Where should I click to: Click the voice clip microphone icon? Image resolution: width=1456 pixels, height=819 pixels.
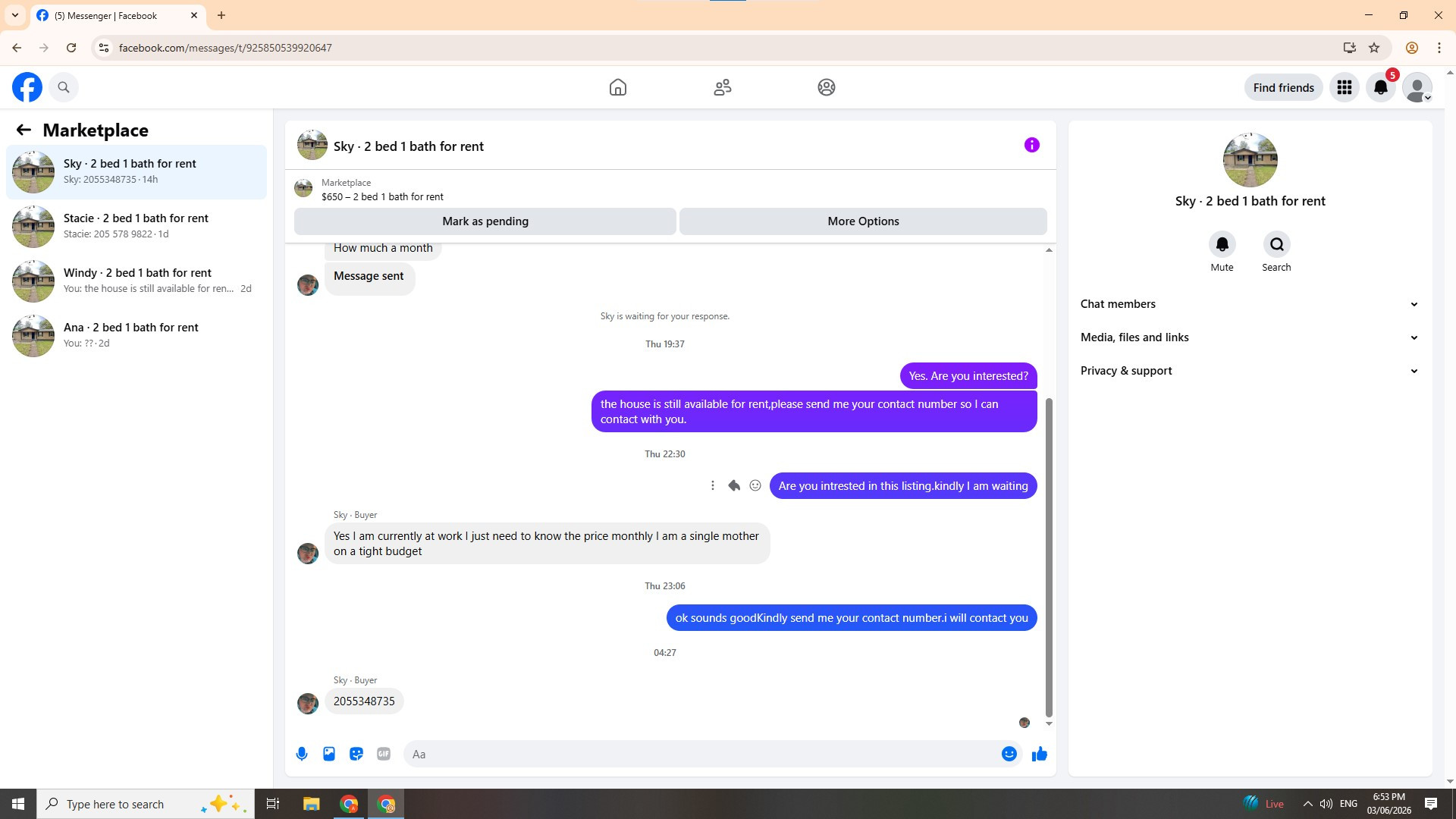(x=302, y=754)
